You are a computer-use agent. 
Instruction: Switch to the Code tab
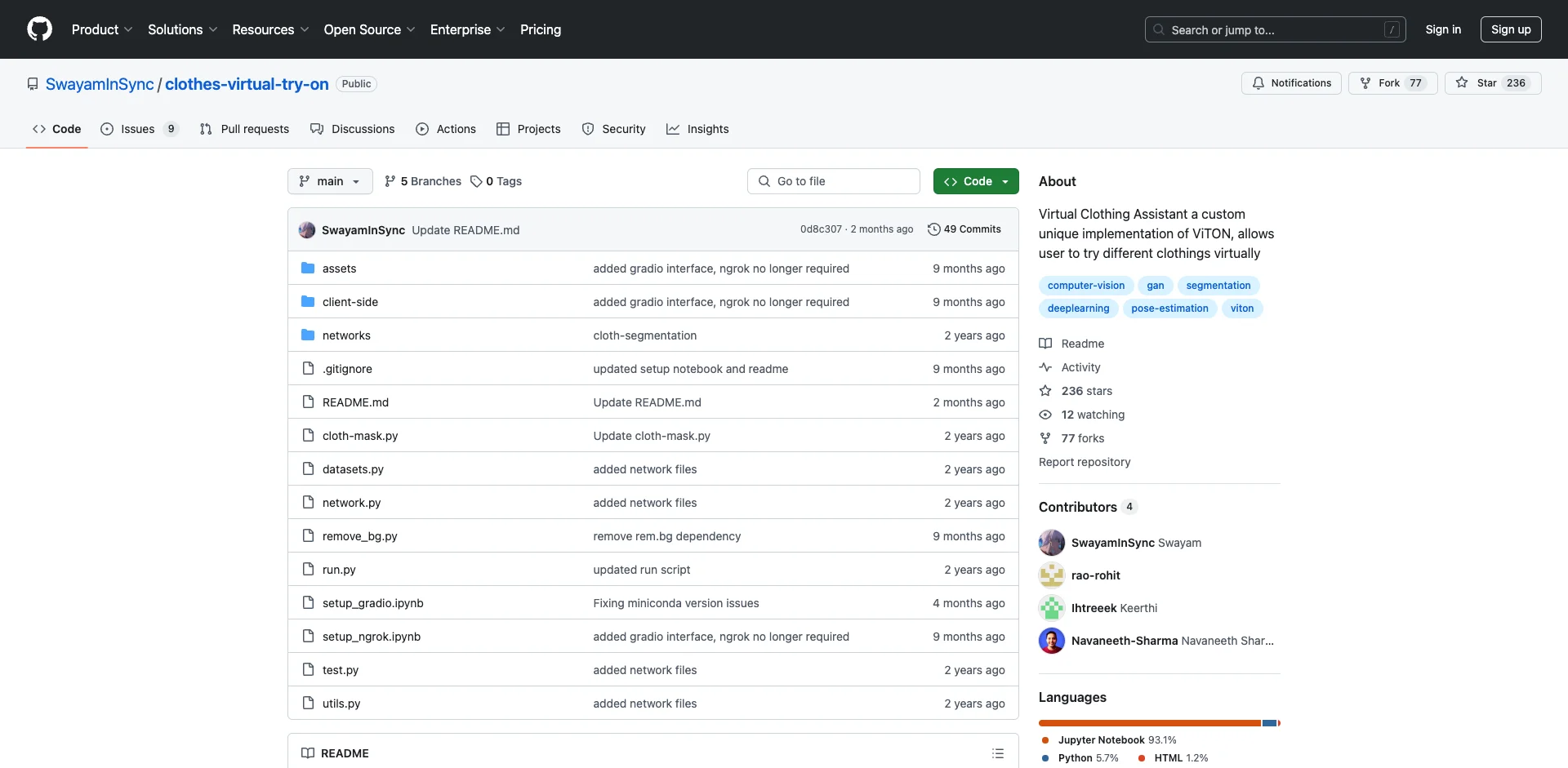pos(57,129)
